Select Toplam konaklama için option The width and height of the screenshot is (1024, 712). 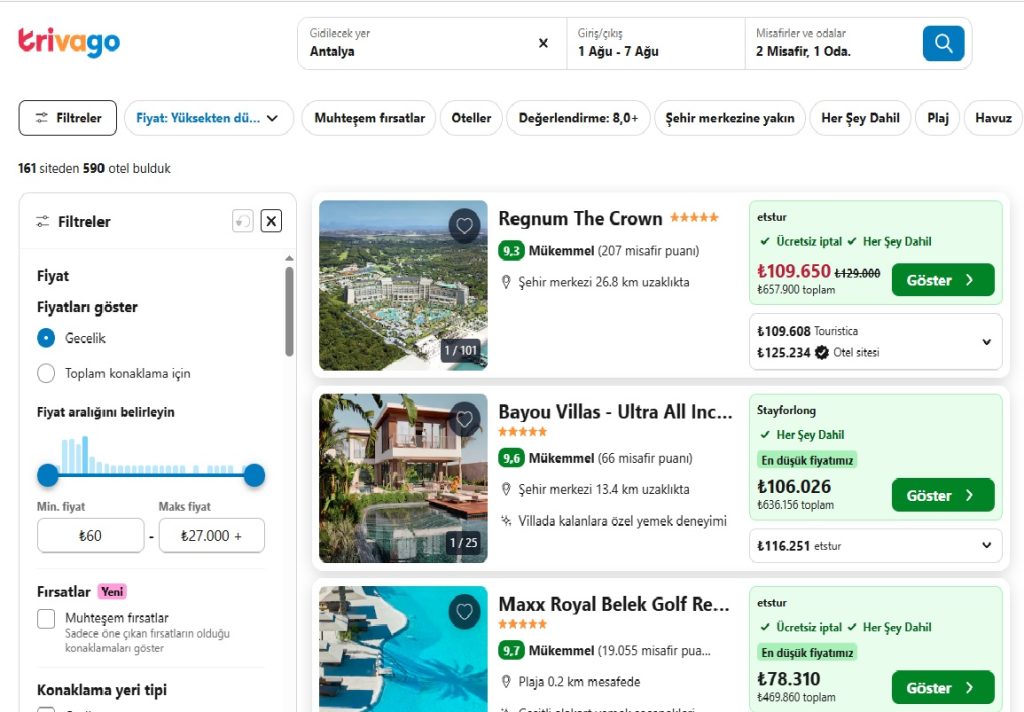tap(46, 373)
